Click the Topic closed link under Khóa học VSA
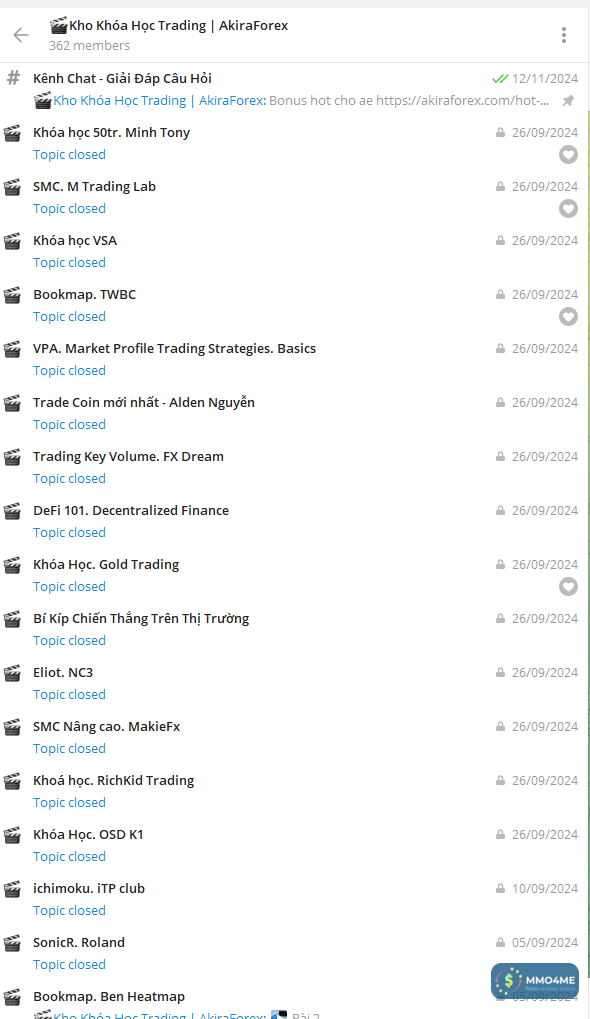 (69, 262)
